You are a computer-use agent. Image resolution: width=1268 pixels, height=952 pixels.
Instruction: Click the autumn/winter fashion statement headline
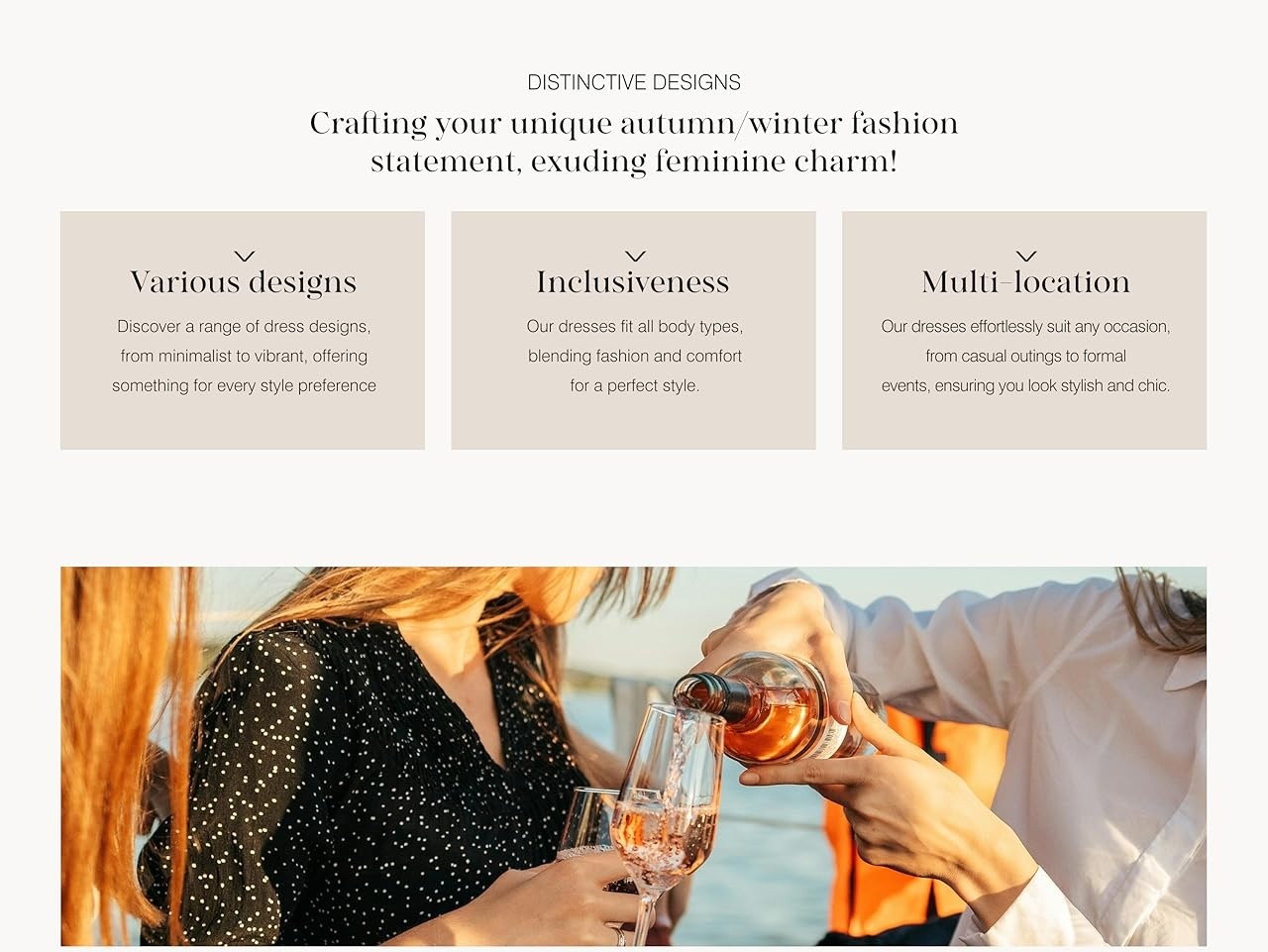pos(634,142)
